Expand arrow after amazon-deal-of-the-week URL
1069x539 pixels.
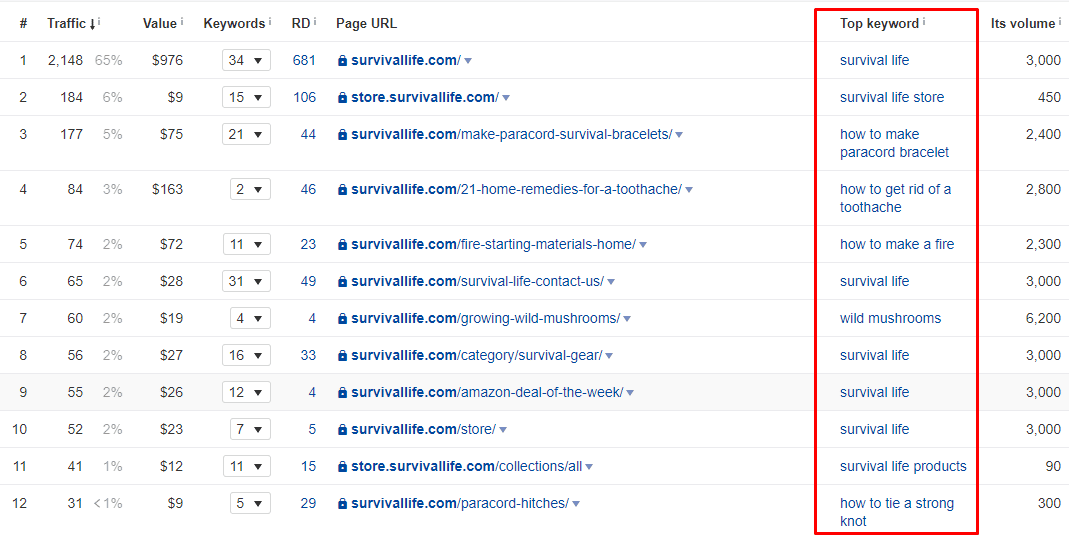tap(630, 393)
